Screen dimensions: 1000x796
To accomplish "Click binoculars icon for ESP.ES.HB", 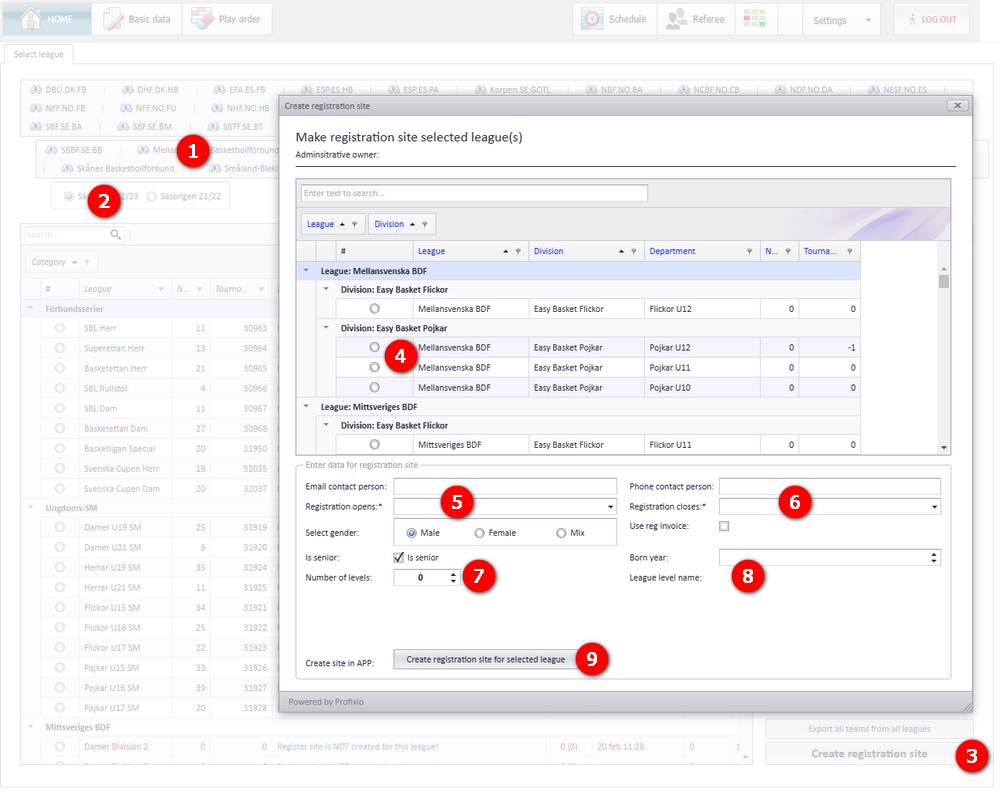I will (307, 90).
